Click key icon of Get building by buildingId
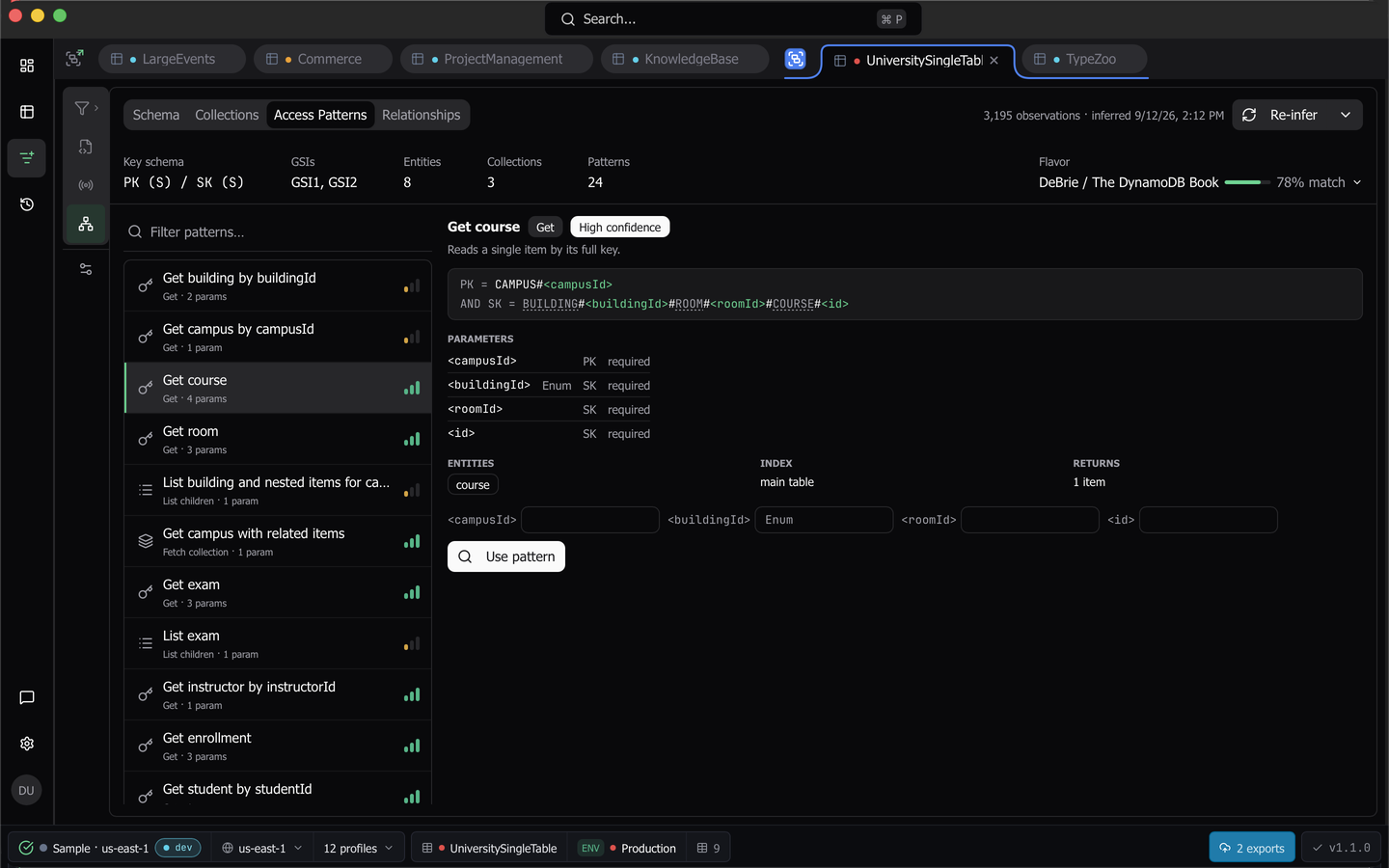Viewport: 1389px width, 868px height. click(146, 285)
